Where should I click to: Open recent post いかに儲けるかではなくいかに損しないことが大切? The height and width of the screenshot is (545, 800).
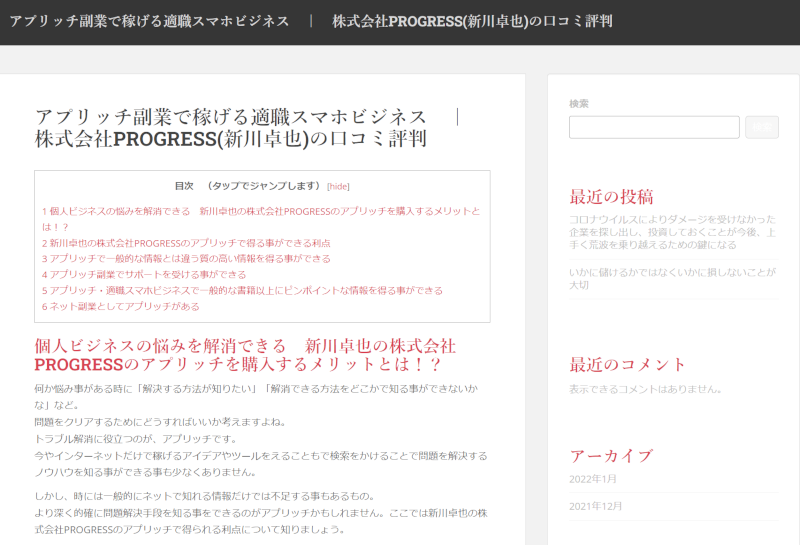[x=672, y=277]
